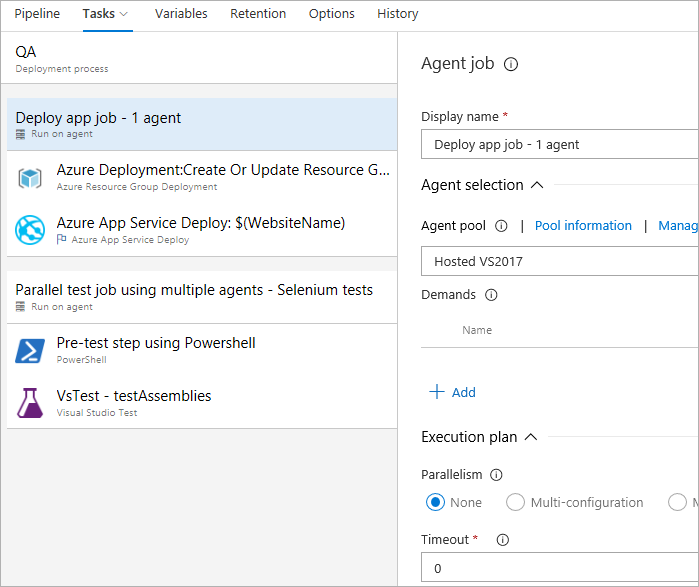Click the info icon next to Agent pool
The width and height of the screenshot is (699, 587).
click(501, 226)
